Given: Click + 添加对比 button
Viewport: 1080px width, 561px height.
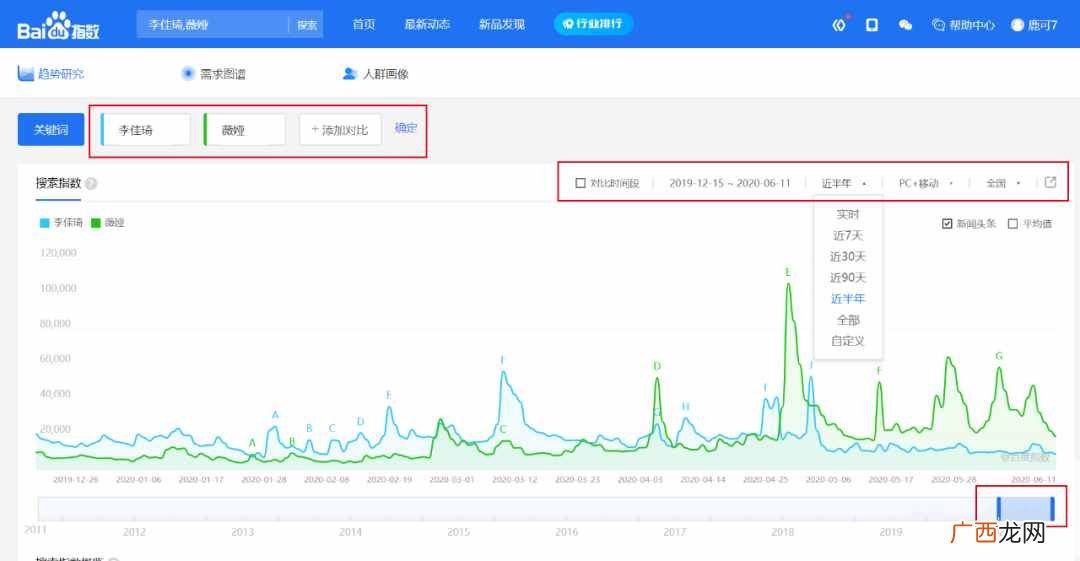Looking at the screenshot, I should (340, 130).
